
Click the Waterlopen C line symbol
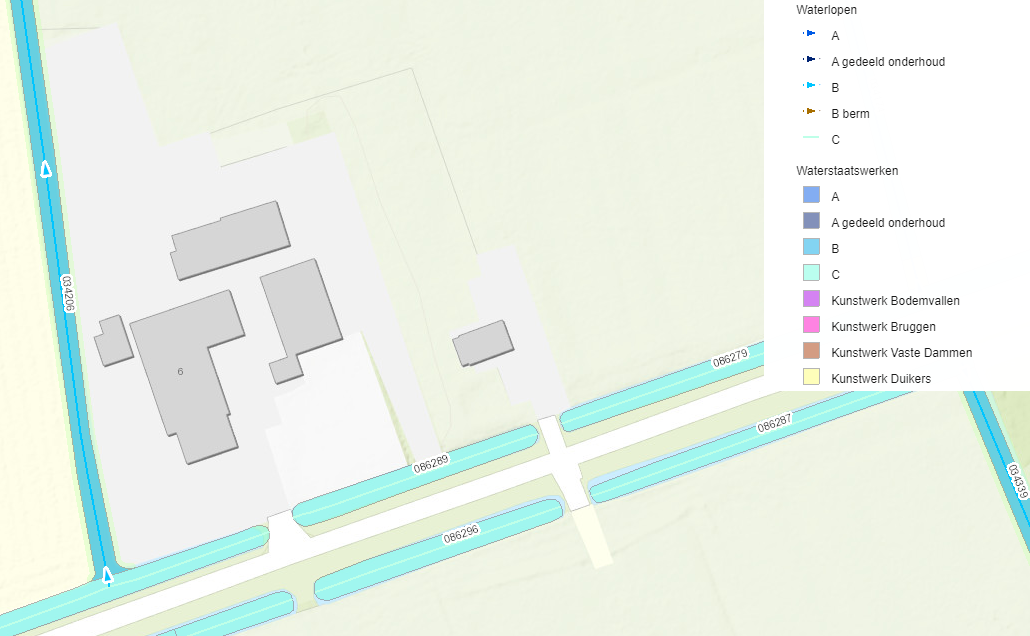click(x=811, y=137)
